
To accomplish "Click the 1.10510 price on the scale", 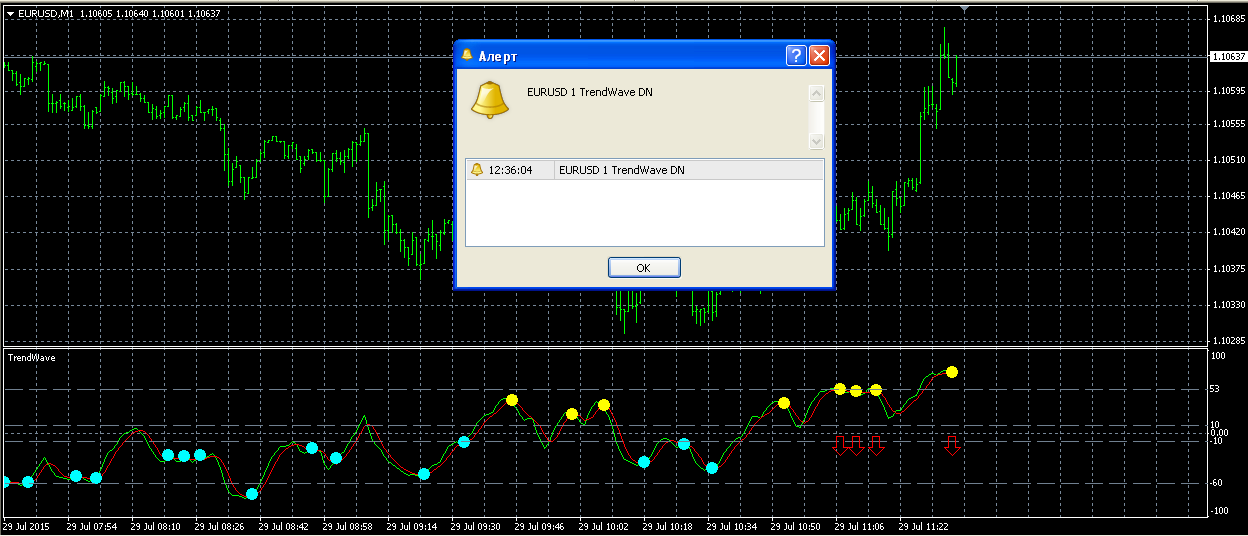I will (x=1227, y=160).
